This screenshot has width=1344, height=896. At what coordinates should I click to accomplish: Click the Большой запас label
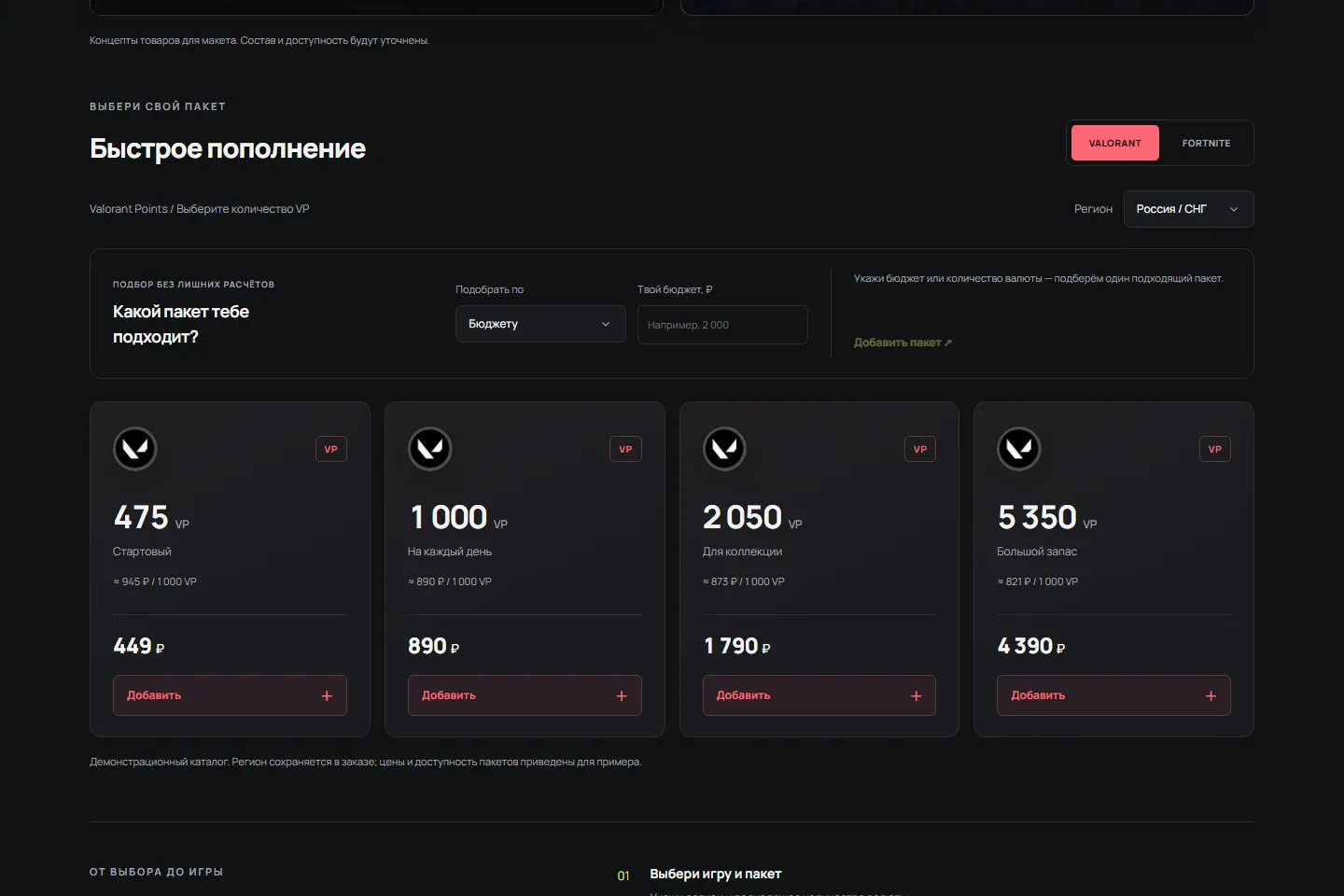coord(1037,552)
